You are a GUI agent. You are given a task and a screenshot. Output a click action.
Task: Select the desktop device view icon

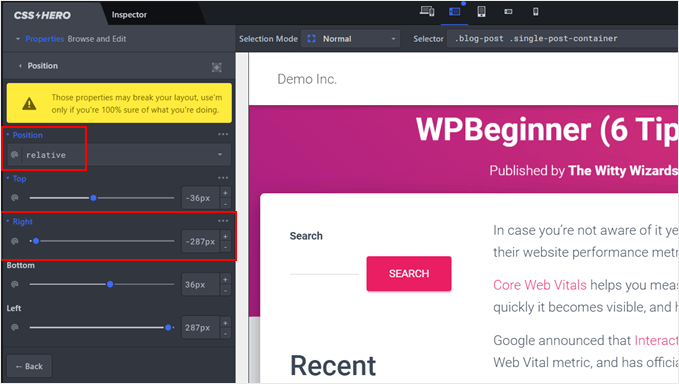pos(427,11)
